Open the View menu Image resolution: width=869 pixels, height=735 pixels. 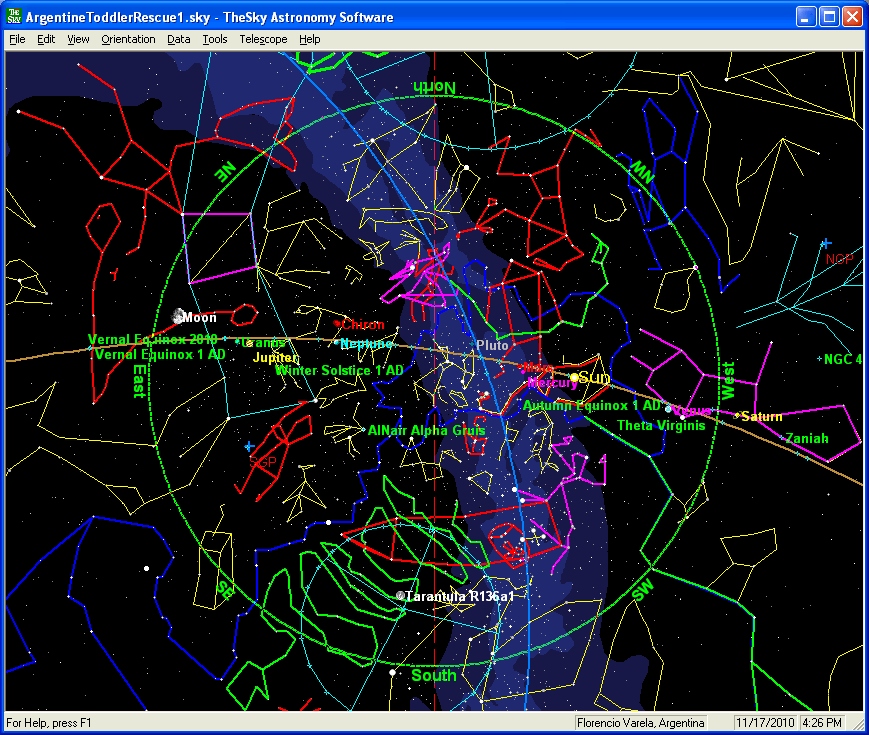coord(78,39)
